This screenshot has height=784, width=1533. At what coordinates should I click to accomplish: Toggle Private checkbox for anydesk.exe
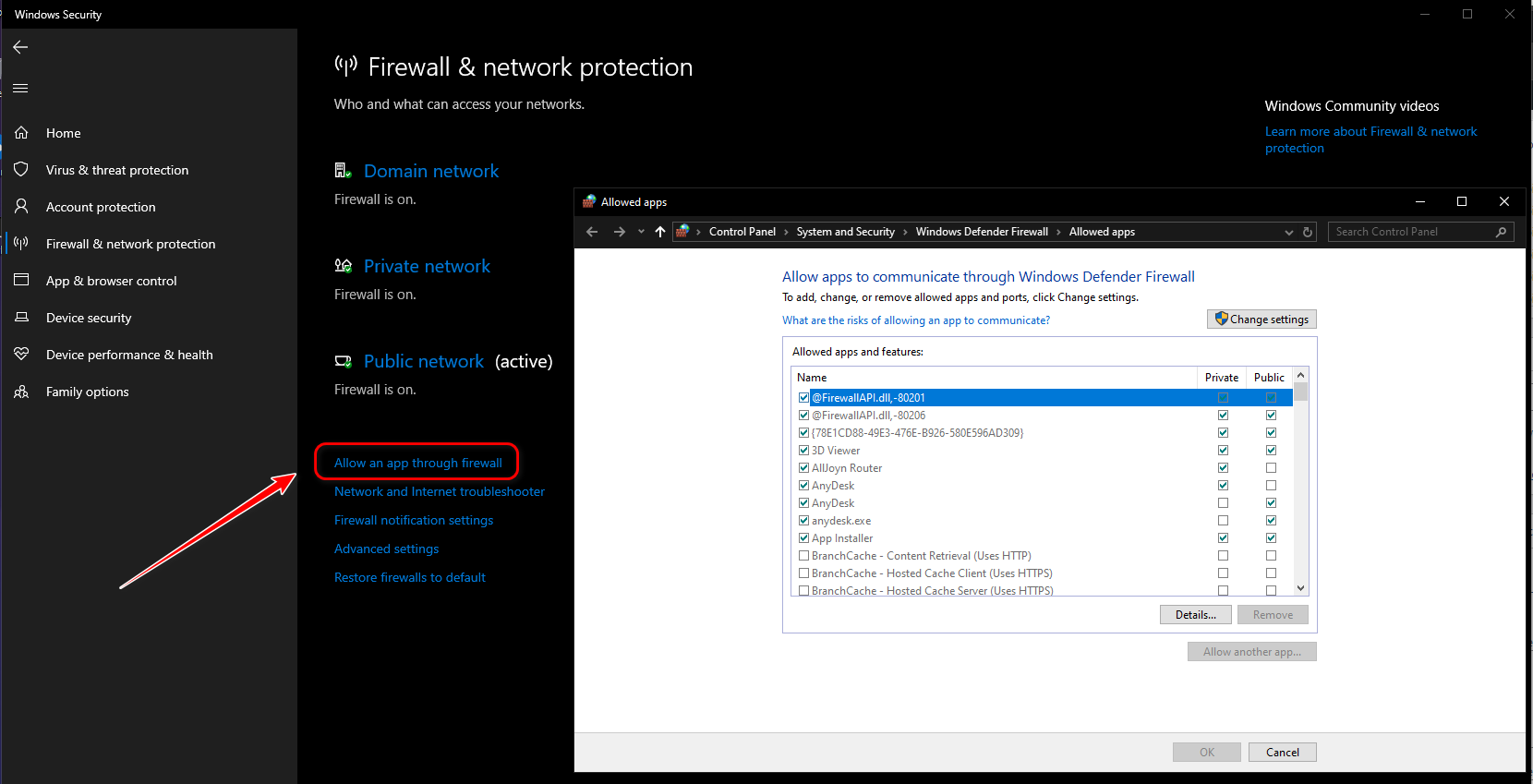(x=1223, y=521)
